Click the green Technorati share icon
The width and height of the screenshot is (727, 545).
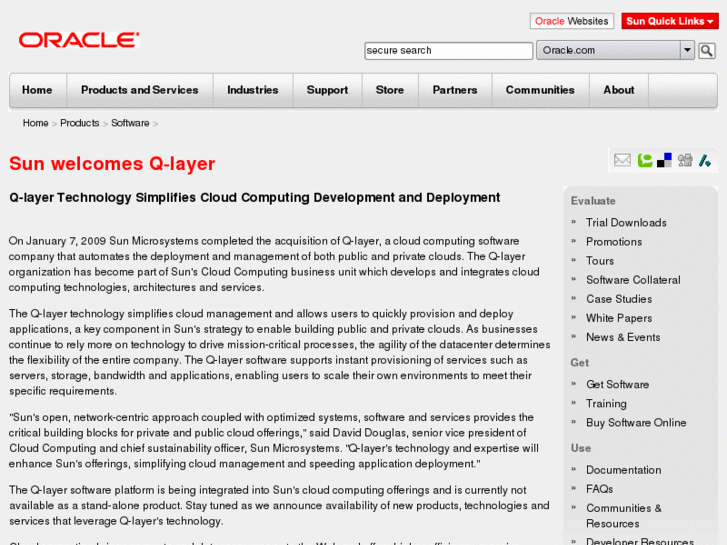tap(644, 160)
